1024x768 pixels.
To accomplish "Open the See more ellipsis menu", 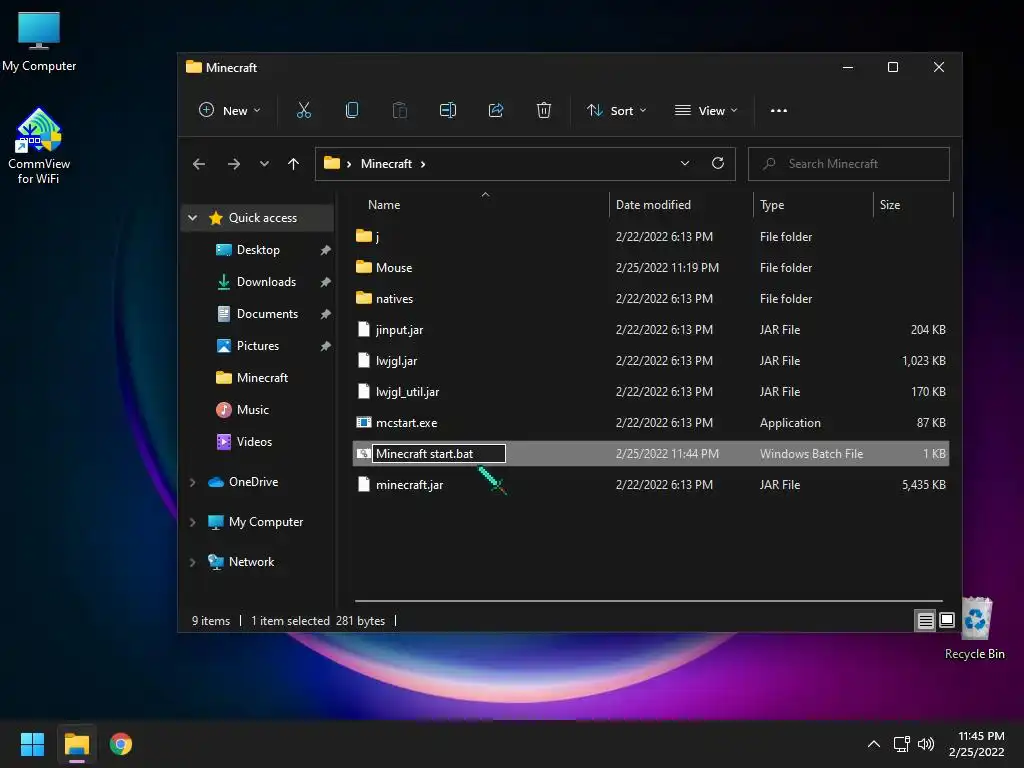I will [x=778, y=110].
